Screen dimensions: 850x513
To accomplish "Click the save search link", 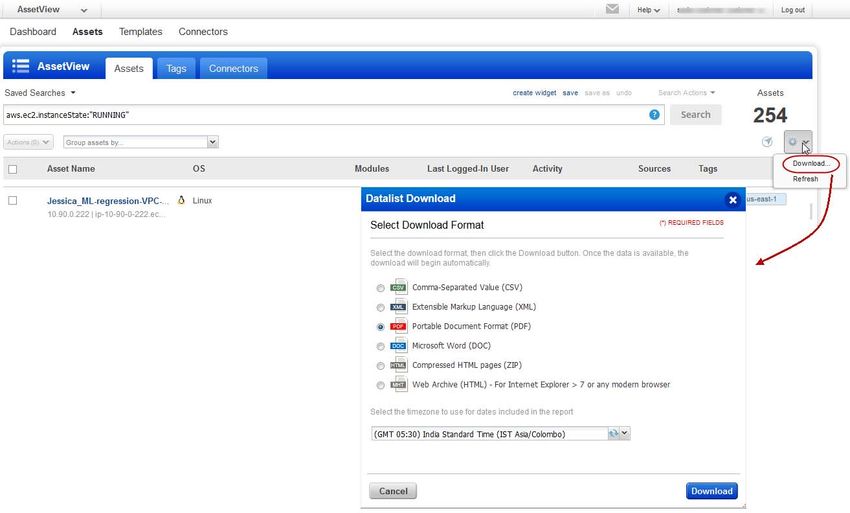I will tap(570, 93).
